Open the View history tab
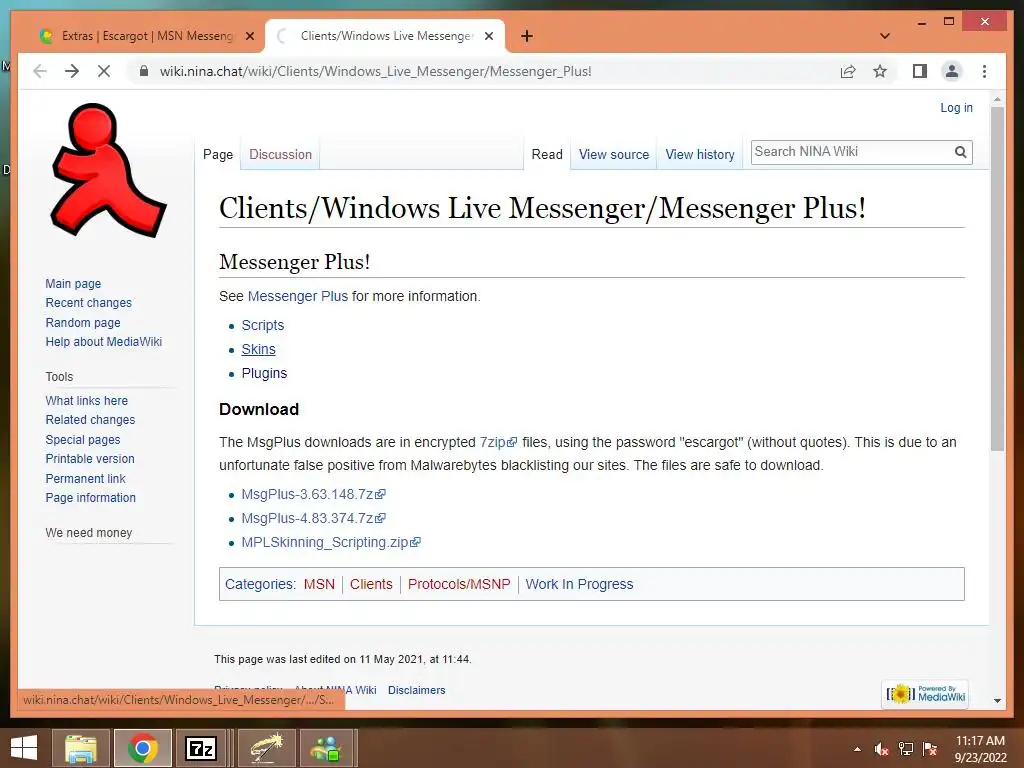This screenshot has height=768, width=1024. pyautogui.click(x=699, y=154)
